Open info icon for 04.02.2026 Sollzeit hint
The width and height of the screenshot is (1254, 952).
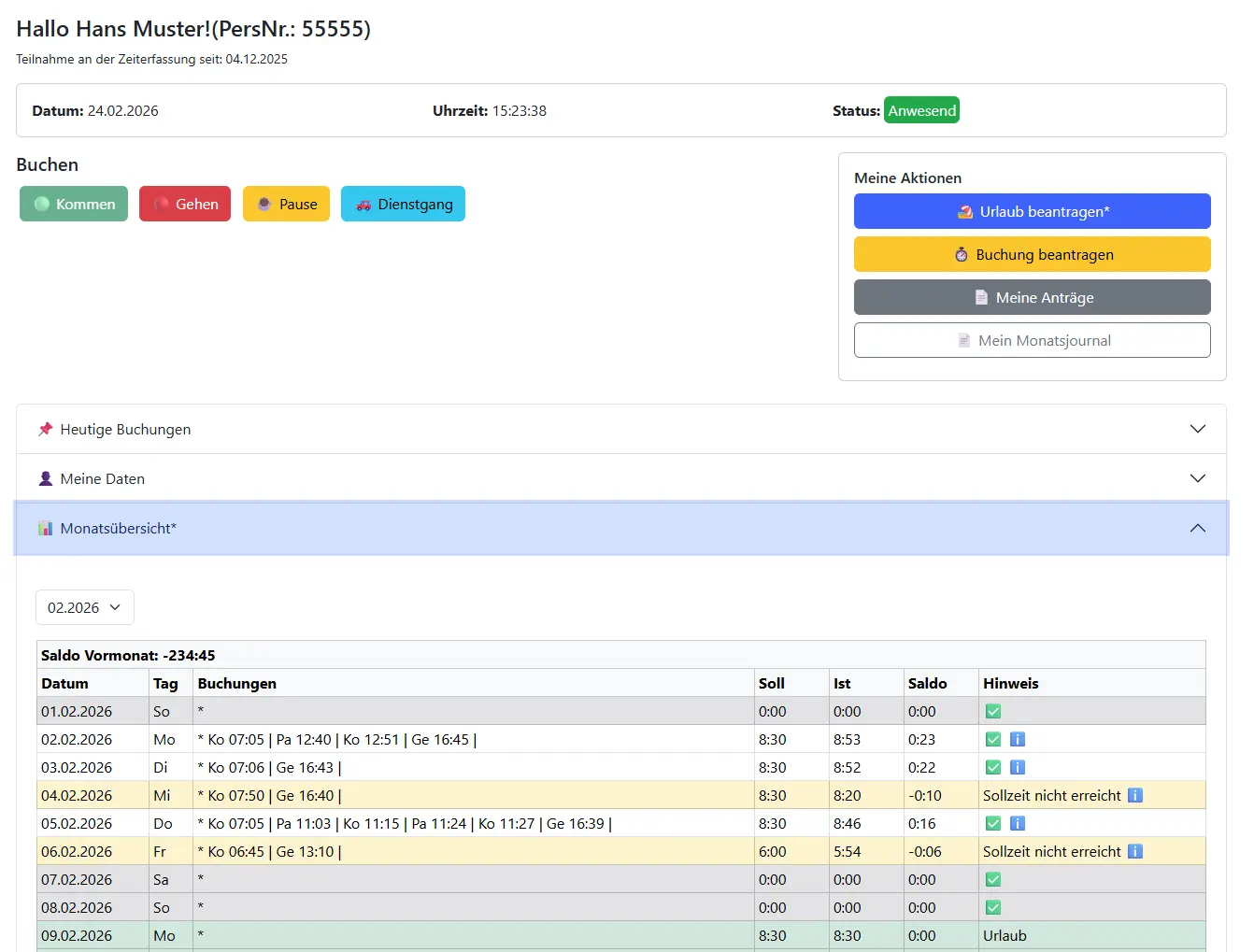point(1134,795)
